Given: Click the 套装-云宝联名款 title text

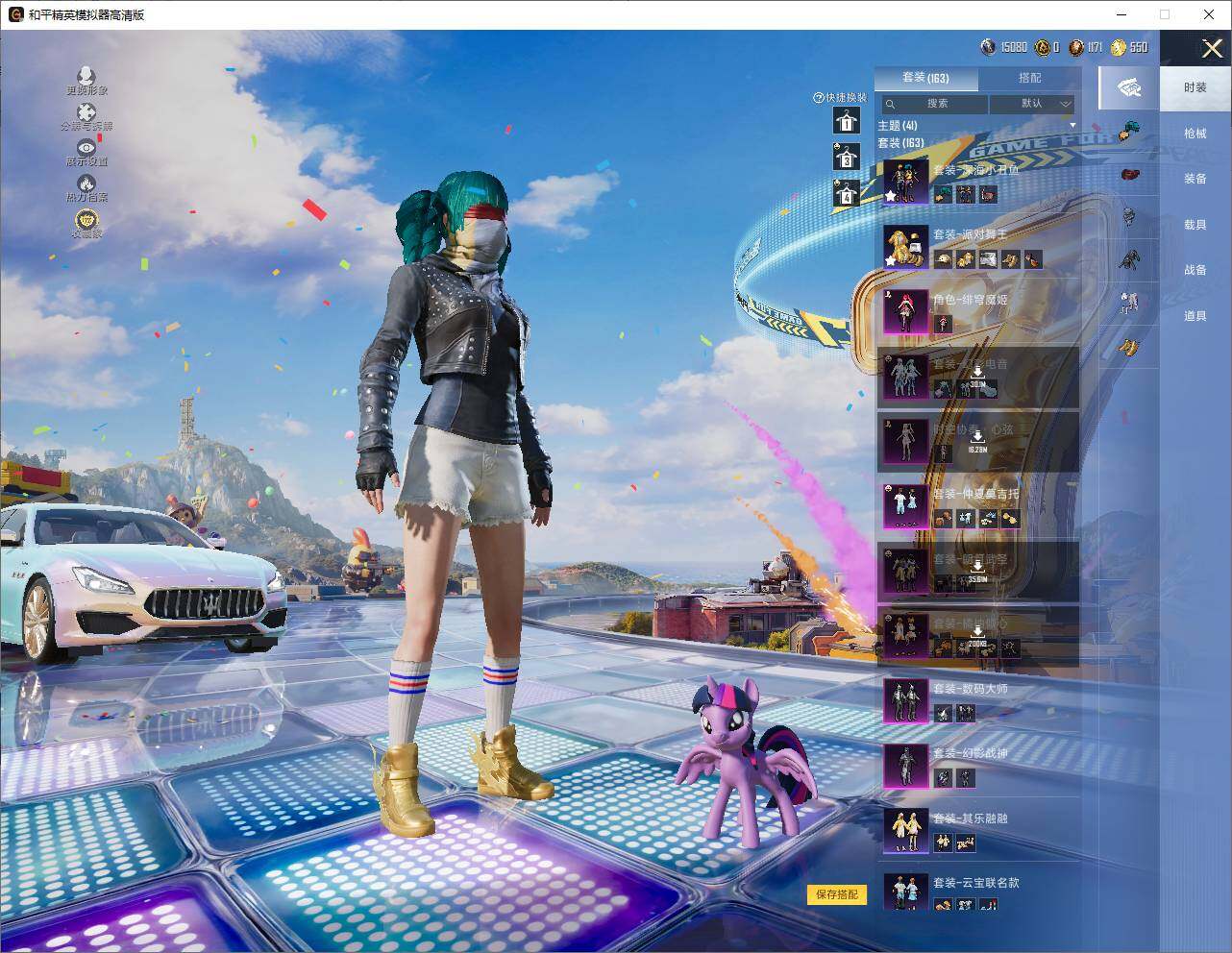Looking at the screenshot, I should 975,882.
